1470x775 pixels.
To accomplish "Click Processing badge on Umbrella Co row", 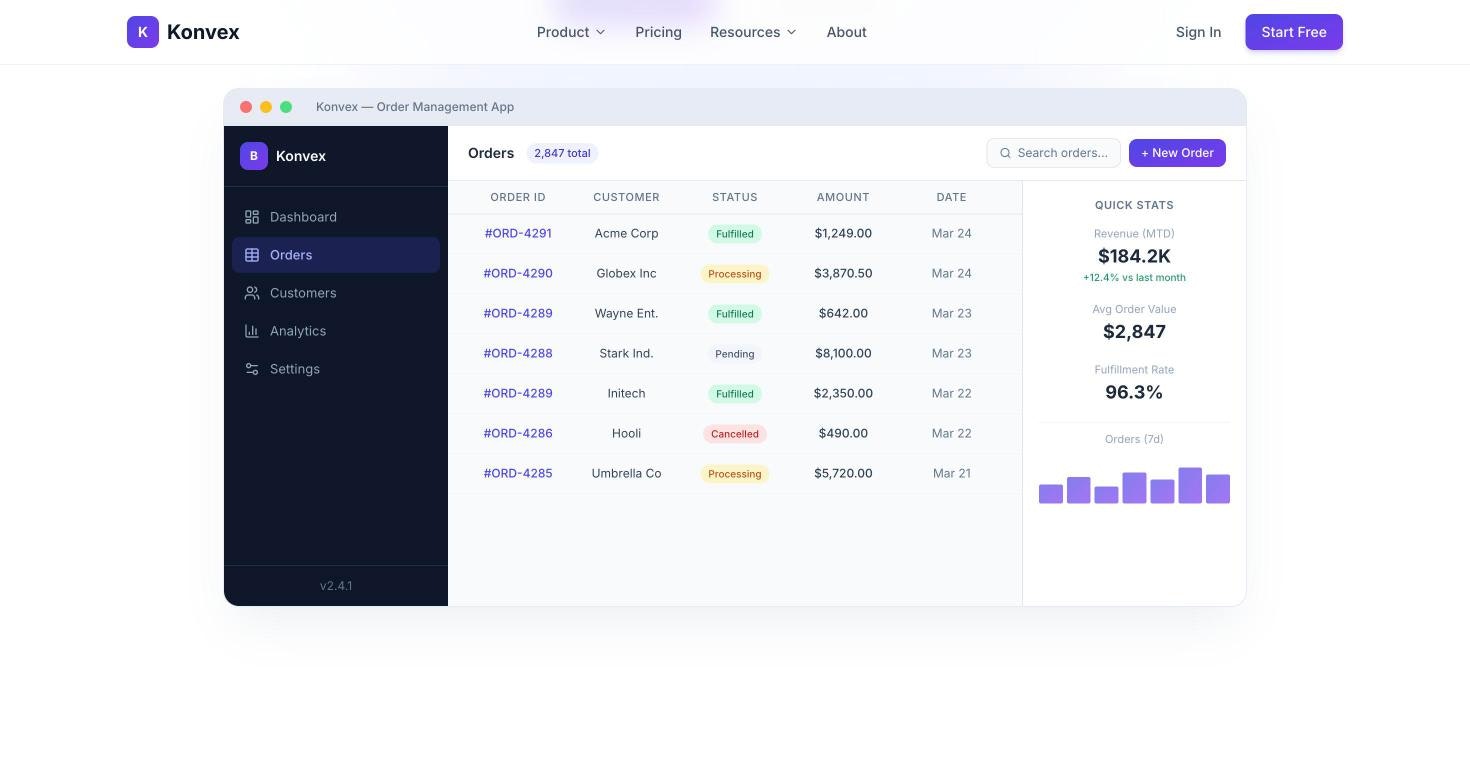I will coord(735,474).
